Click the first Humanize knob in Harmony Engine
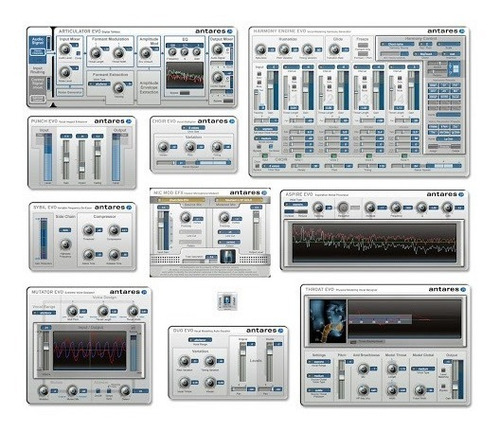This screenshot has height=435, width=500. point(261,49)
